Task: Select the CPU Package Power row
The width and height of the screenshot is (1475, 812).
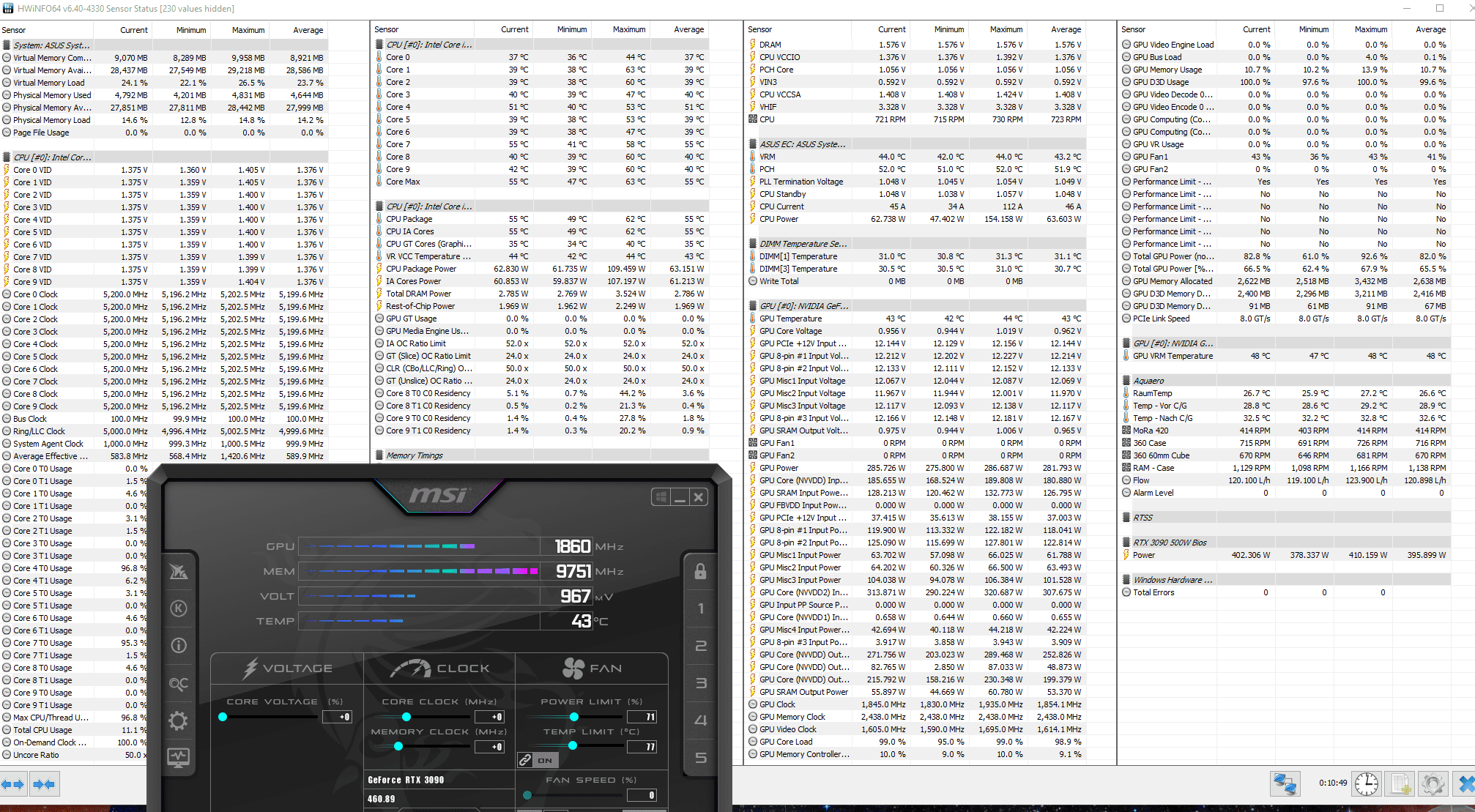Action: click(541, 269)
